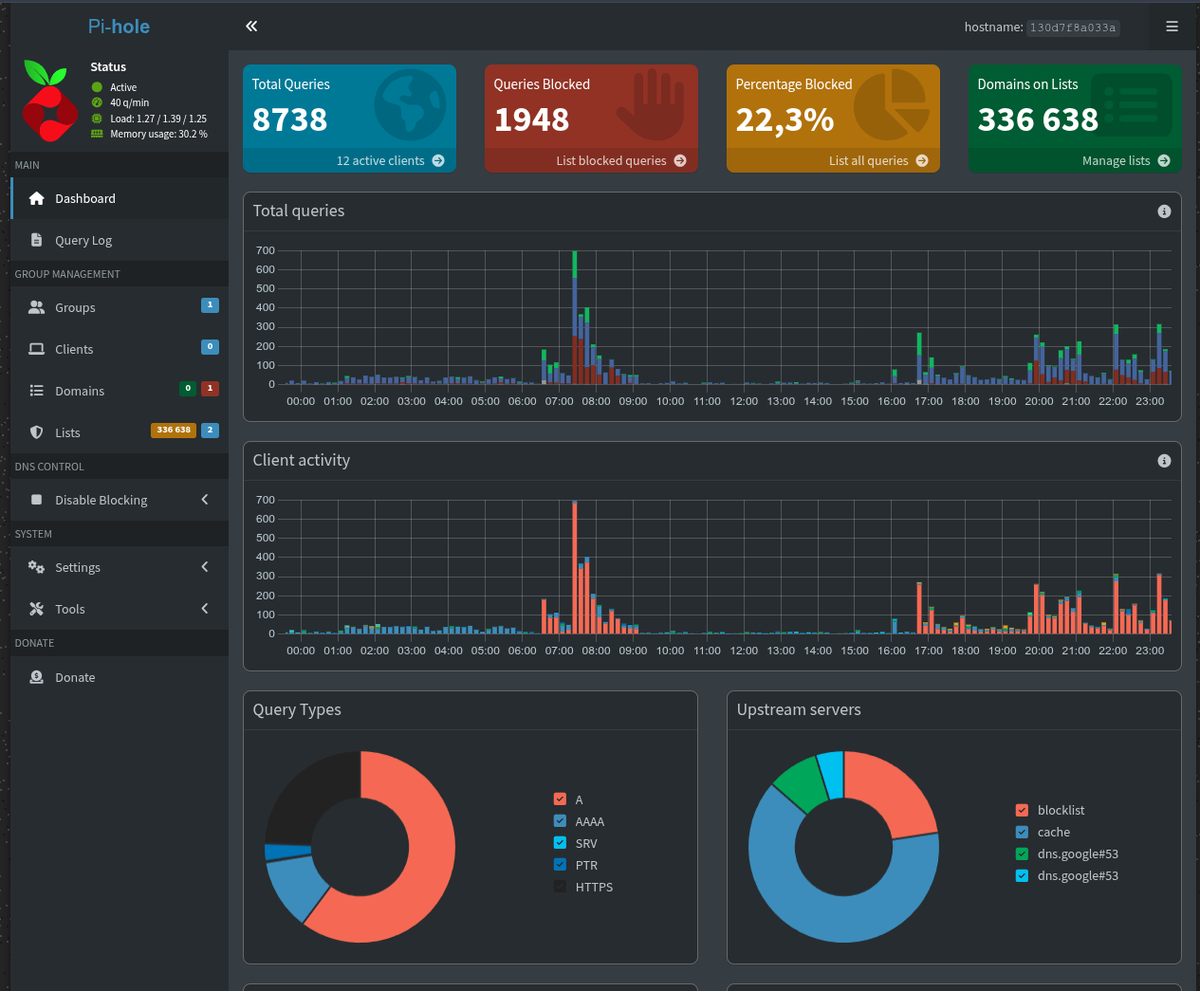Uncheck the blocklist legend checkbox

[1021, 810]
